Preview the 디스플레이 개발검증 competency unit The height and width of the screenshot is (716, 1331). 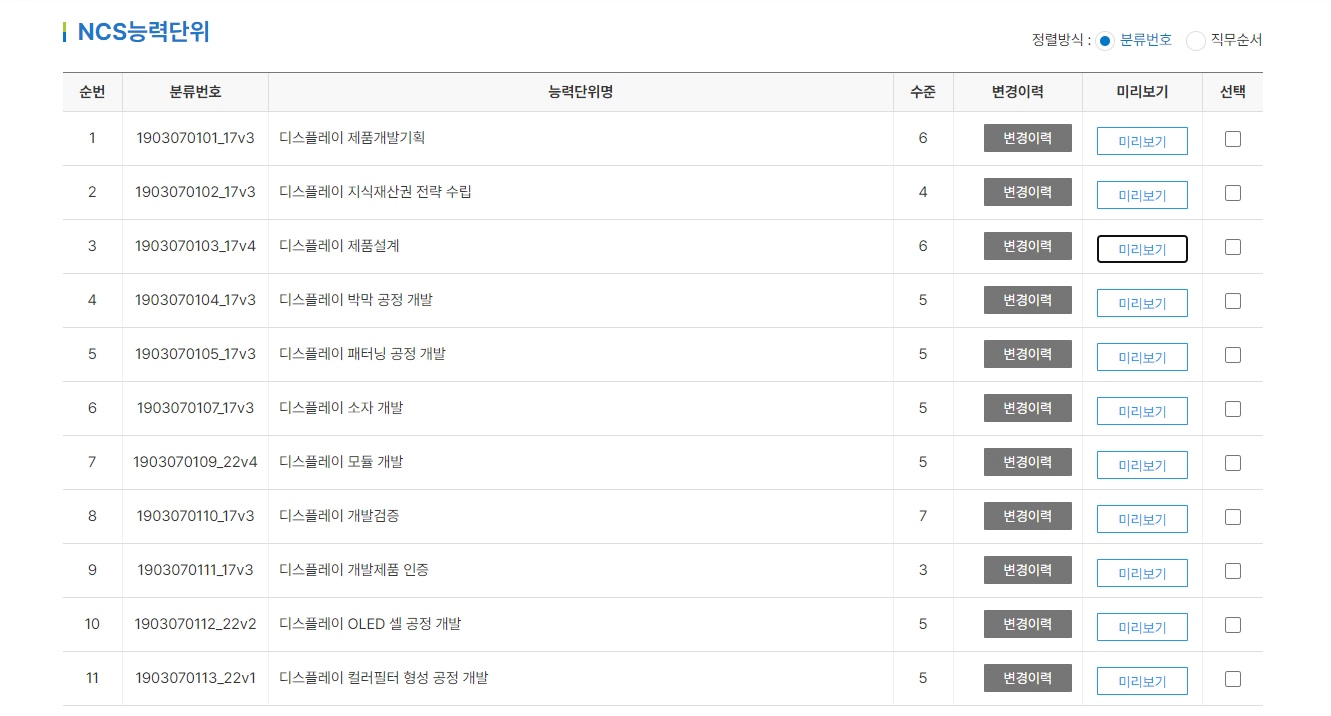point(1142,518)
